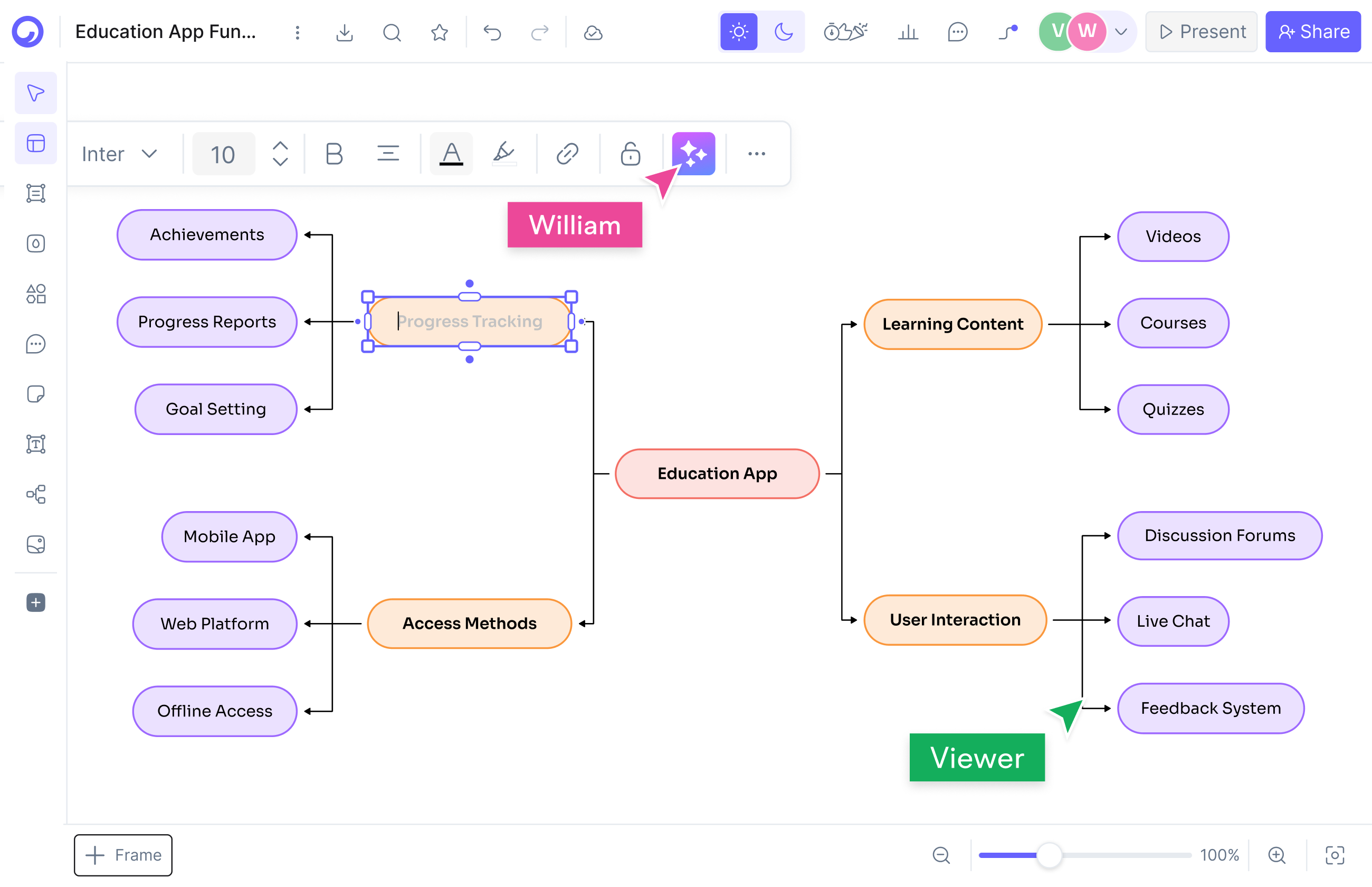Open comments panel in top bar
The image size is (1372, 887).
(958, 32)
